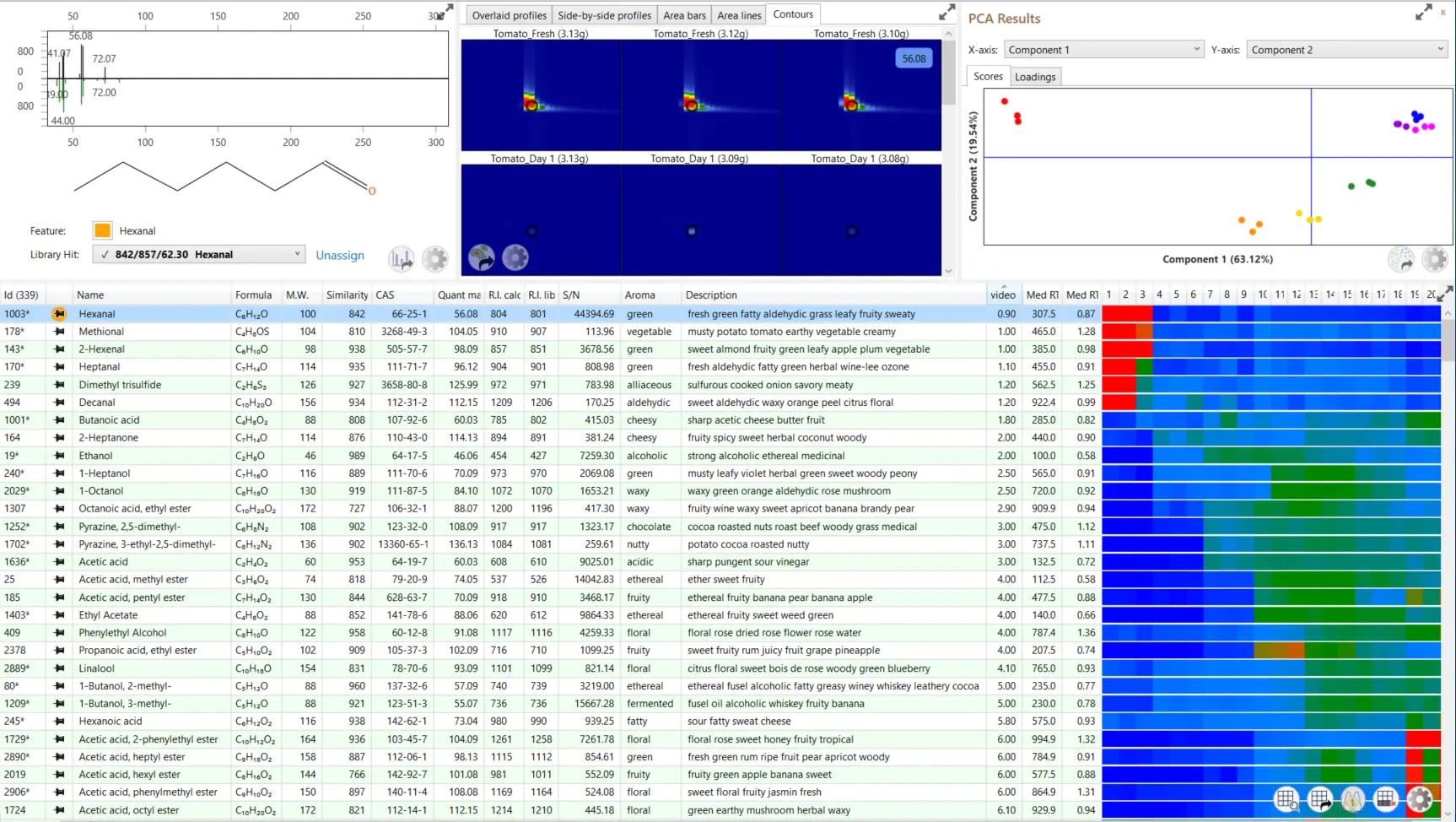Click pin icon on Acetic acid row
The height and width of the screenshot is (822, 1456).
tap(59, 562)
